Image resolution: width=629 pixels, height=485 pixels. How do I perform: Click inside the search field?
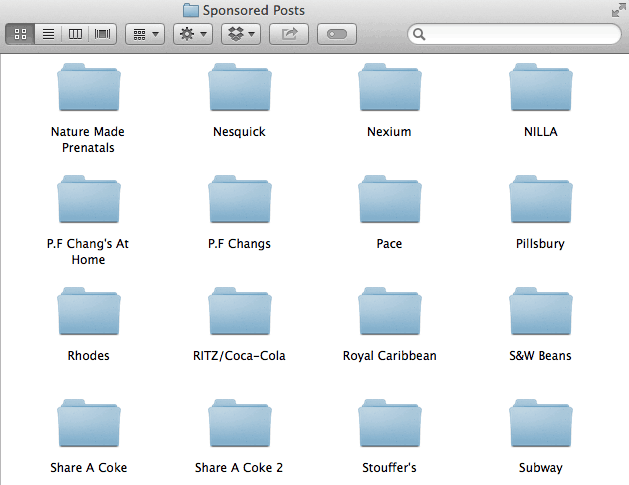coord(514,34)
